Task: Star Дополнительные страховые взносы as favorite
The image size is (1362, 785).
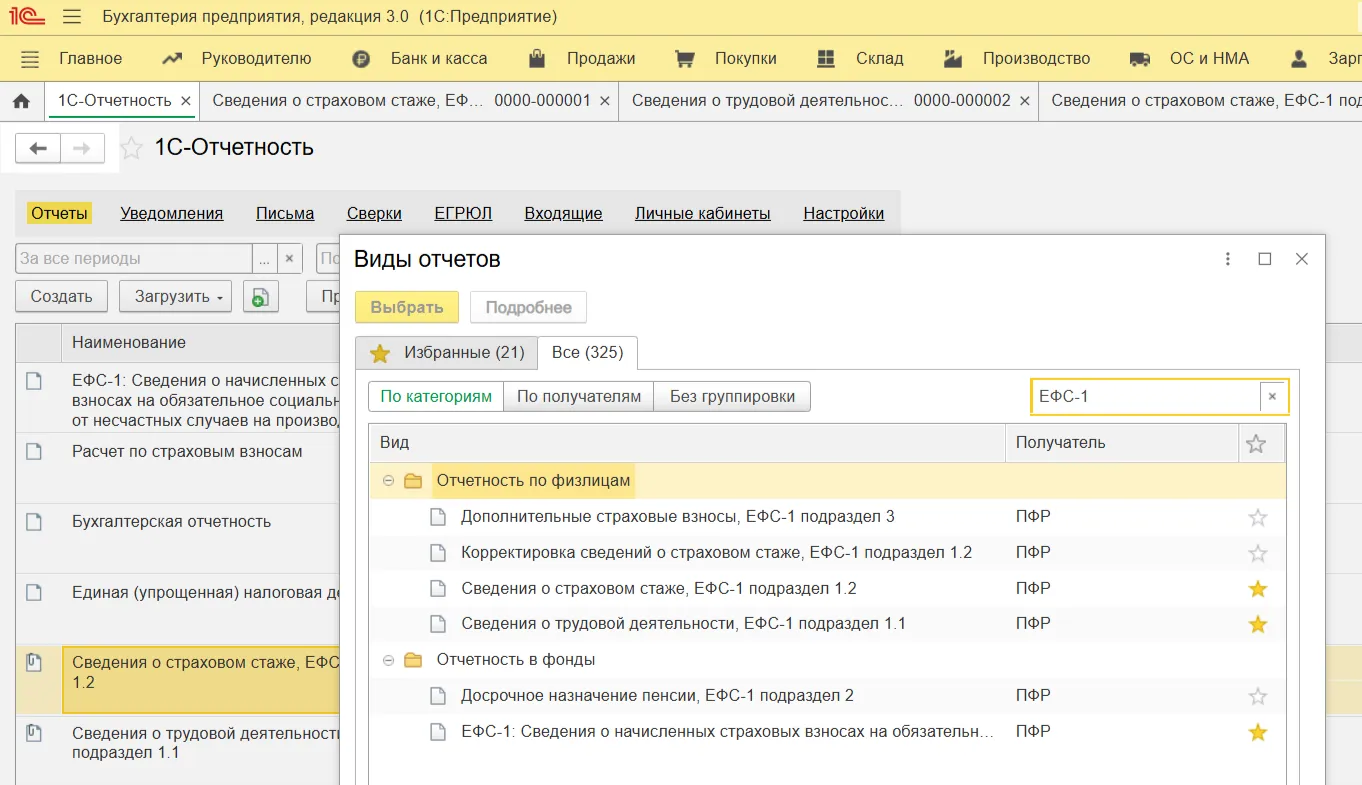Action: coord(1257,518)
